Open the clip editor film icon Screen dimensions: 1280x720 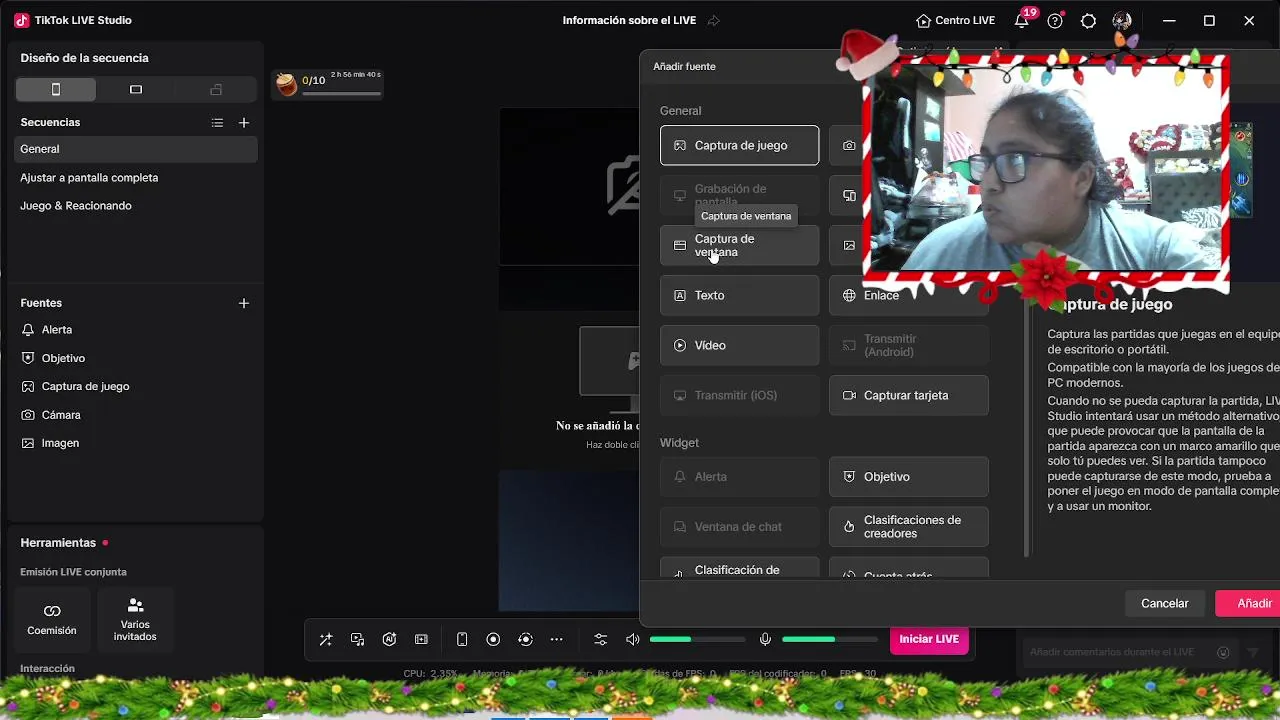click(x=422, y=640)
